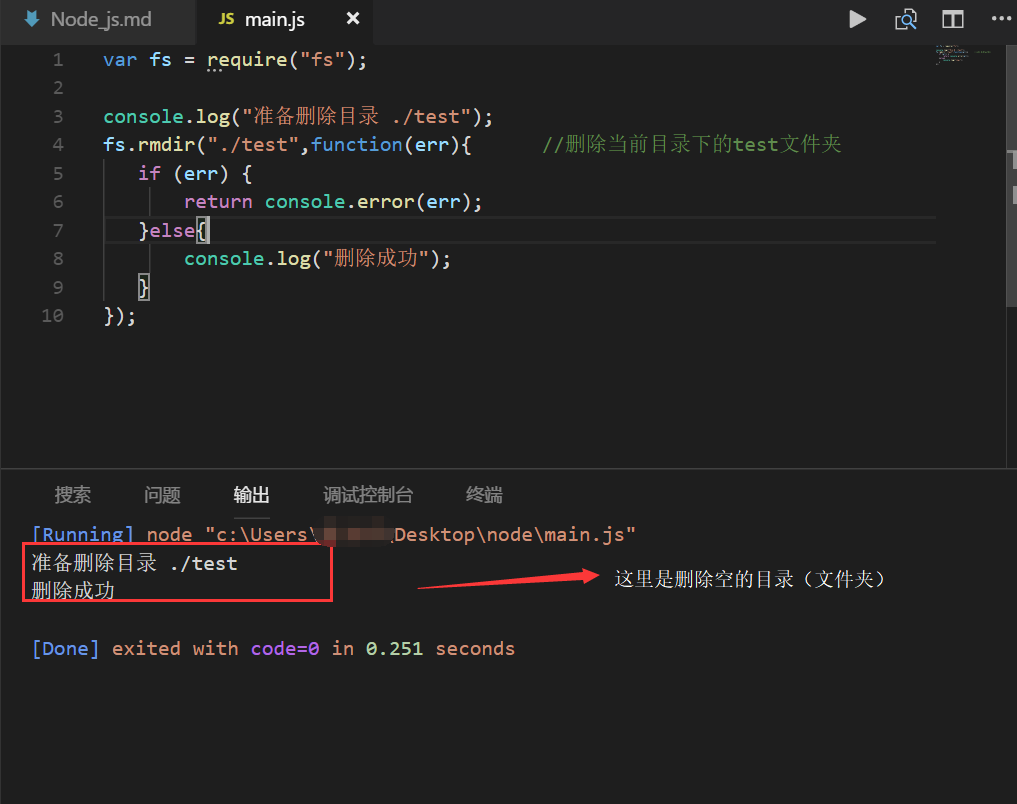Open the 搜索 panel tab
Viewport: 1017px width, 804px height.
tap(73, 495)
